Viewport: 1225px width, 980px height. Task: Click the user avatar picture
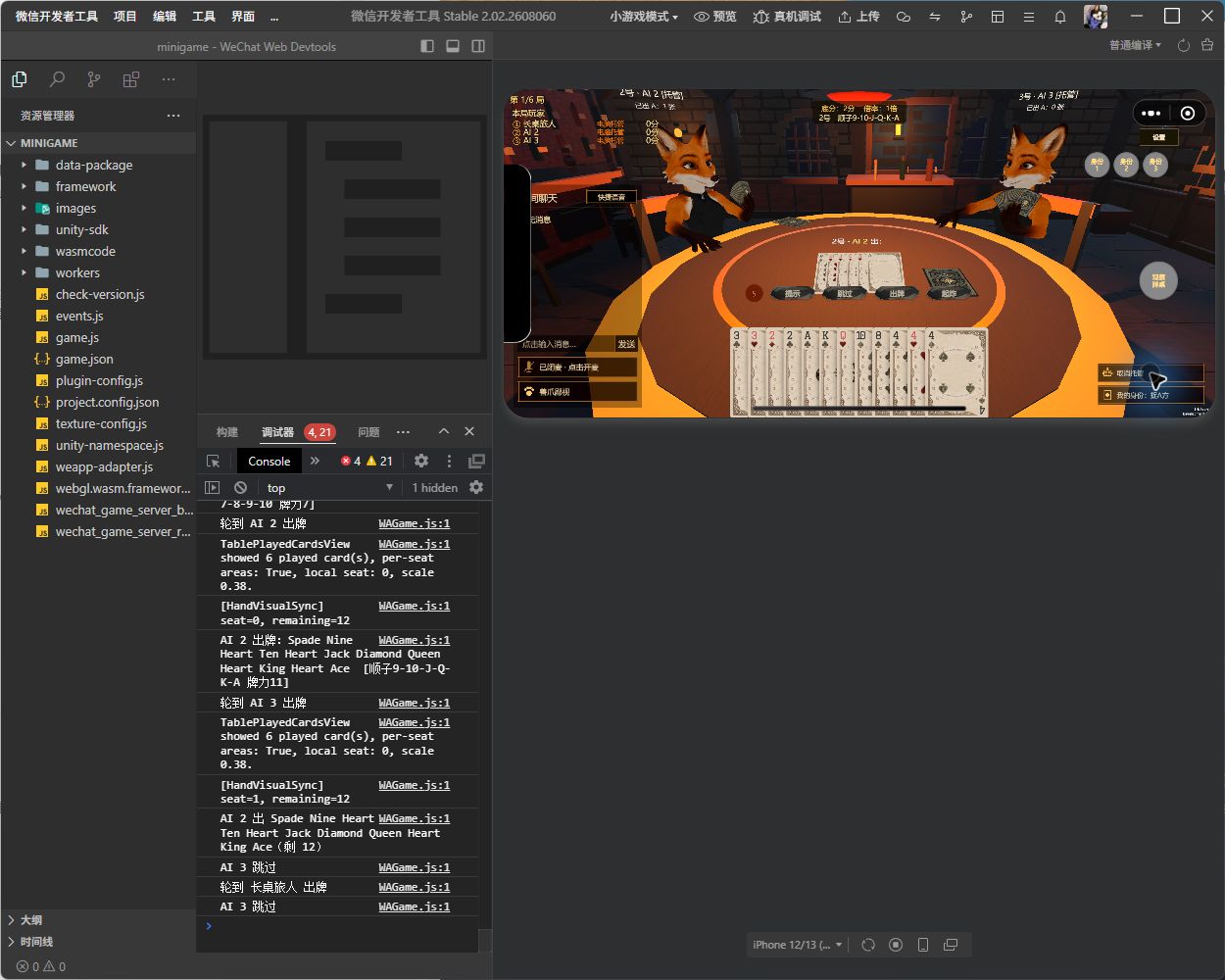[x=1096, y=17]
